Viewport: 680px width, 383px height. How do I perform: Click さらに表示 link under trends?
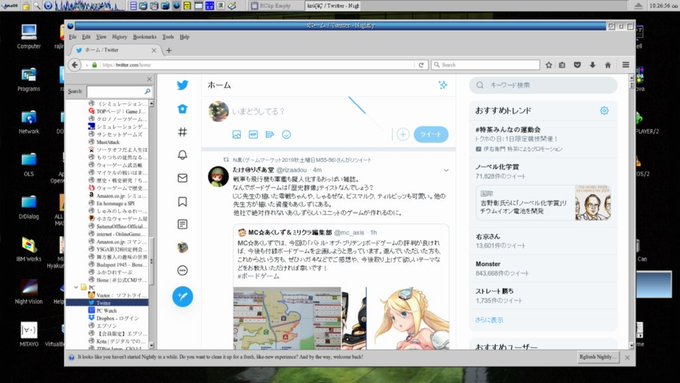pos(489,320)
